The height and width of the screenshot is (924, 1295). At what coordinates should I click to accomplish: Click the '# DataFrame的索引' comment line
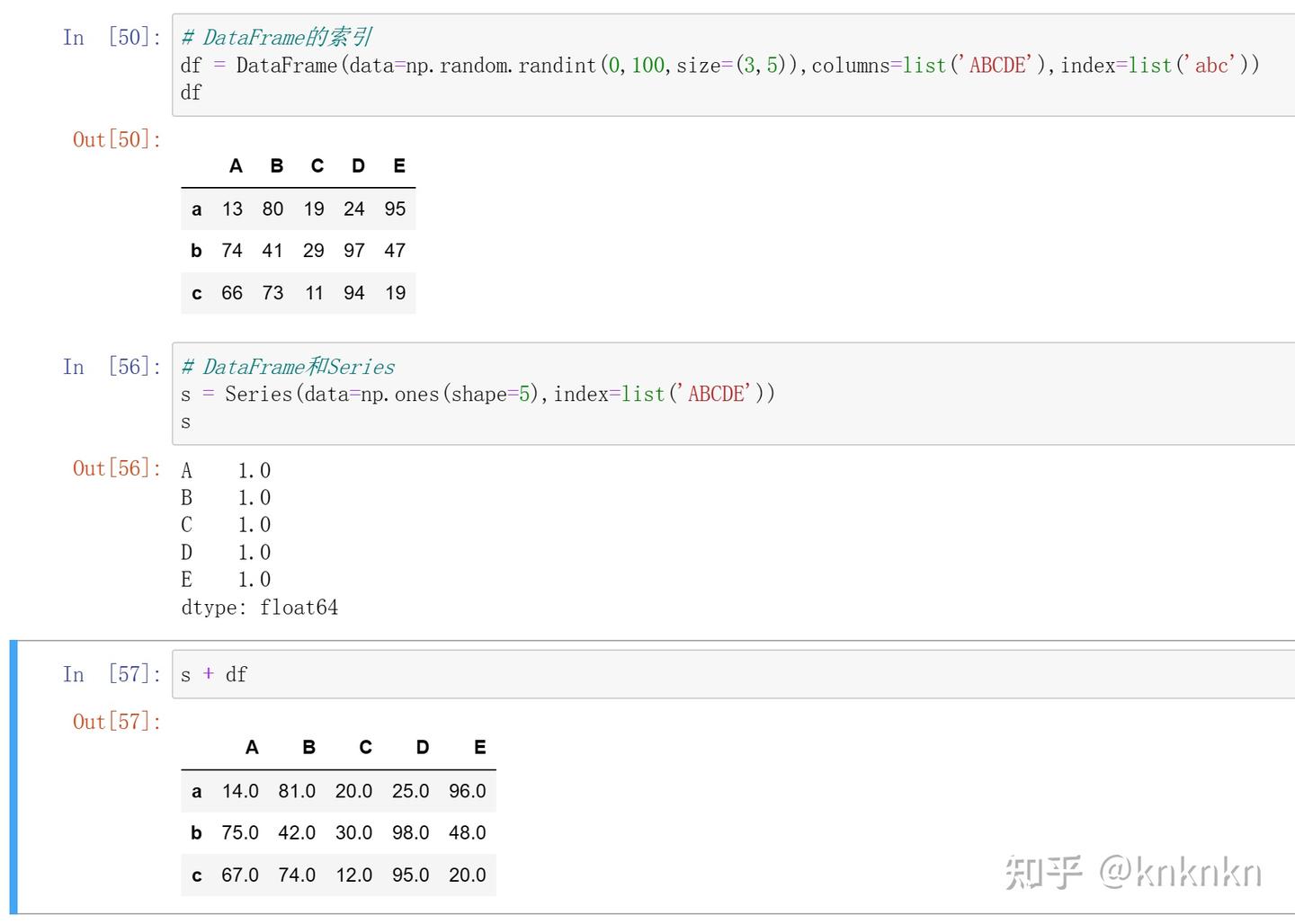[x=277, y=38]
